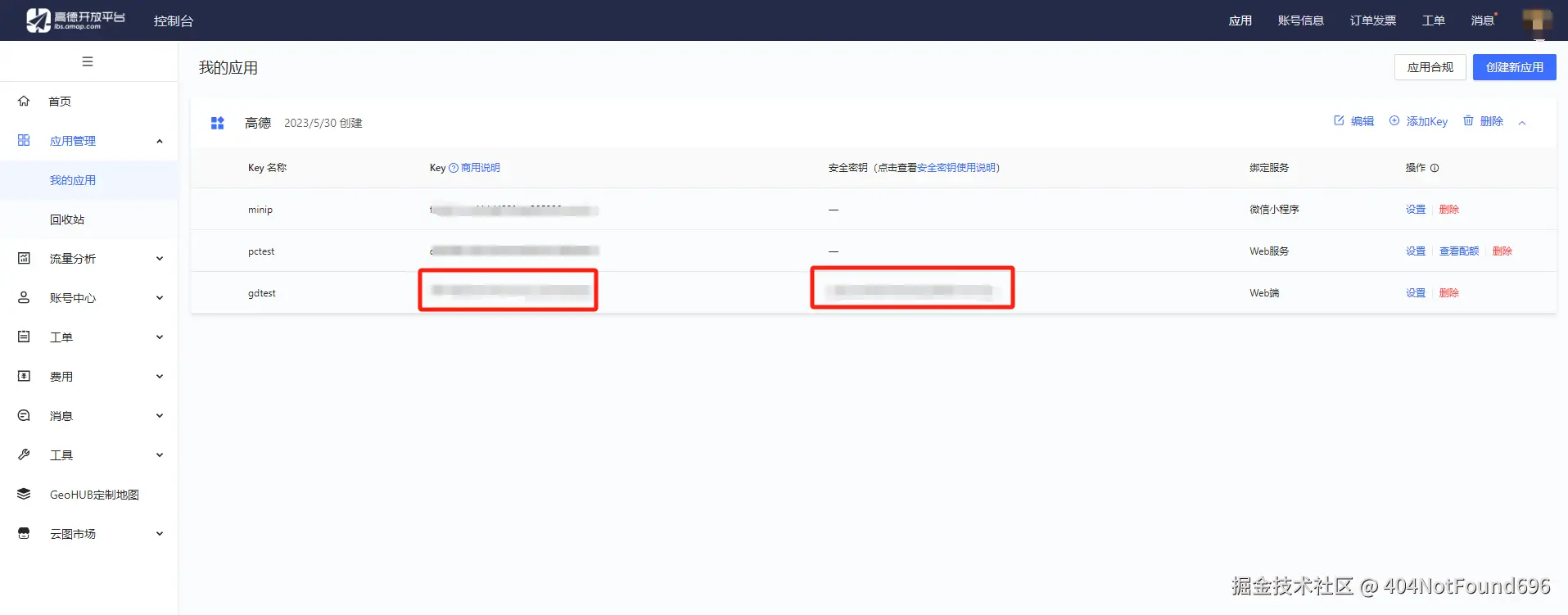Expand the 账号中心 menu
The image size is (1568, 615).
(x=160, y=298)
